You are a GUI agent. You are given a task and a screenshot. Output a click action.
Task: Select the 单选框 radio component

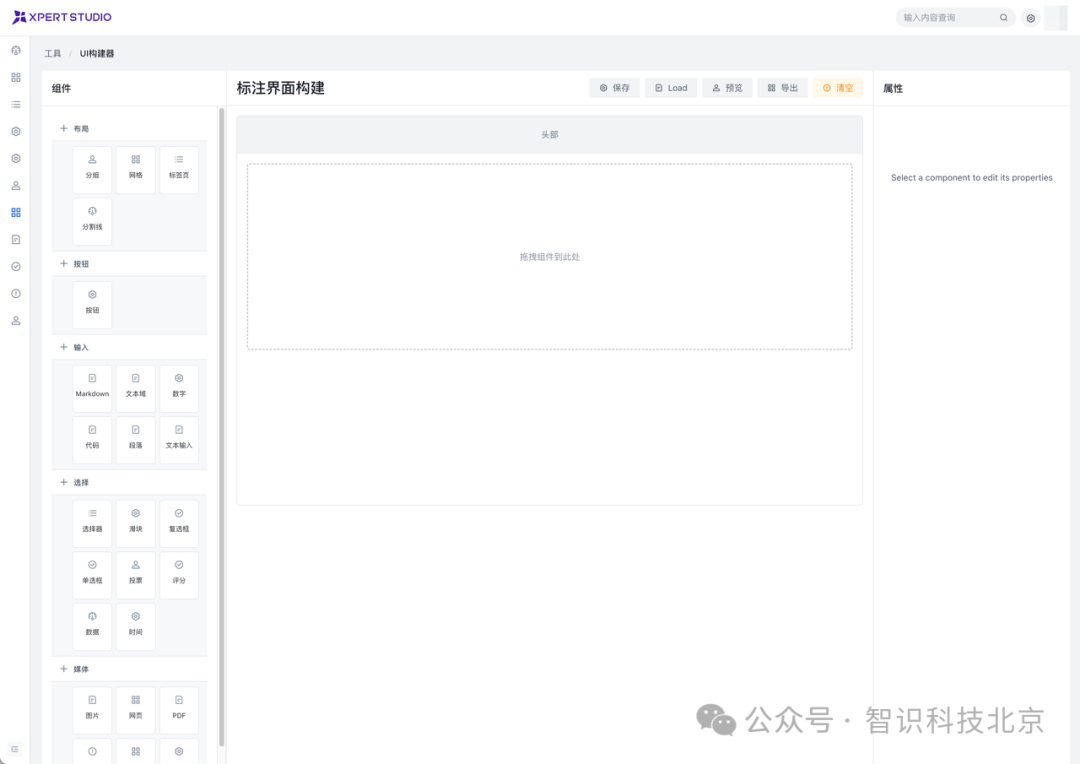(92, 575)
